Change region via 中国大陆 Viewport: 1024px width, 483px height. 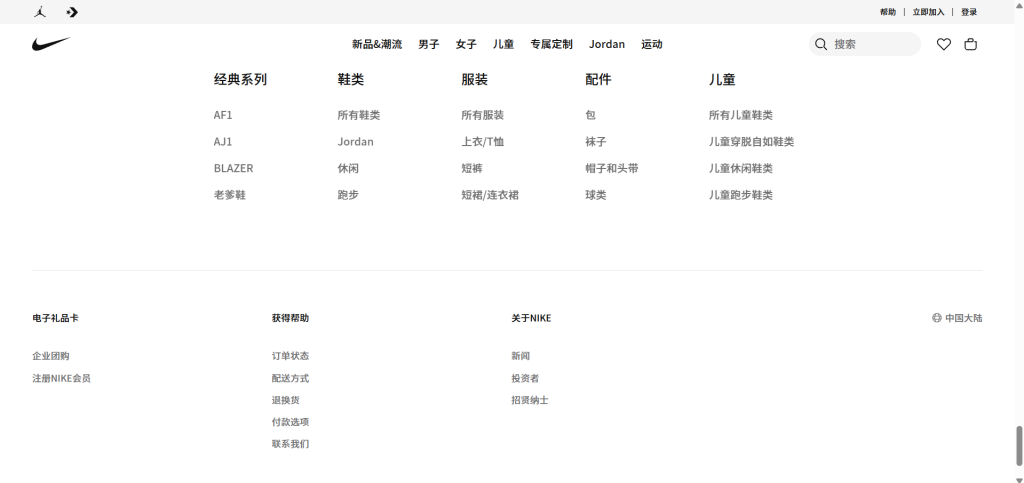pos(963,318)
